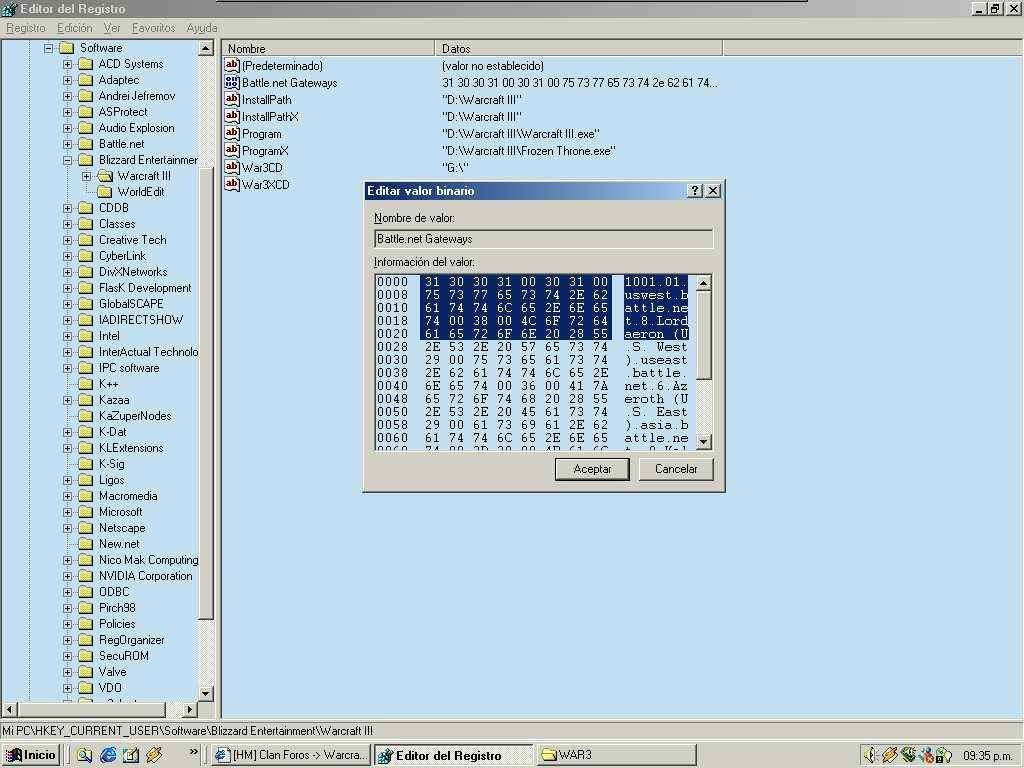Image resolution: width=1024 pixels, height=768 pixels.
Task: Close the Editar valor binario dialog
Action: [713, 191]
